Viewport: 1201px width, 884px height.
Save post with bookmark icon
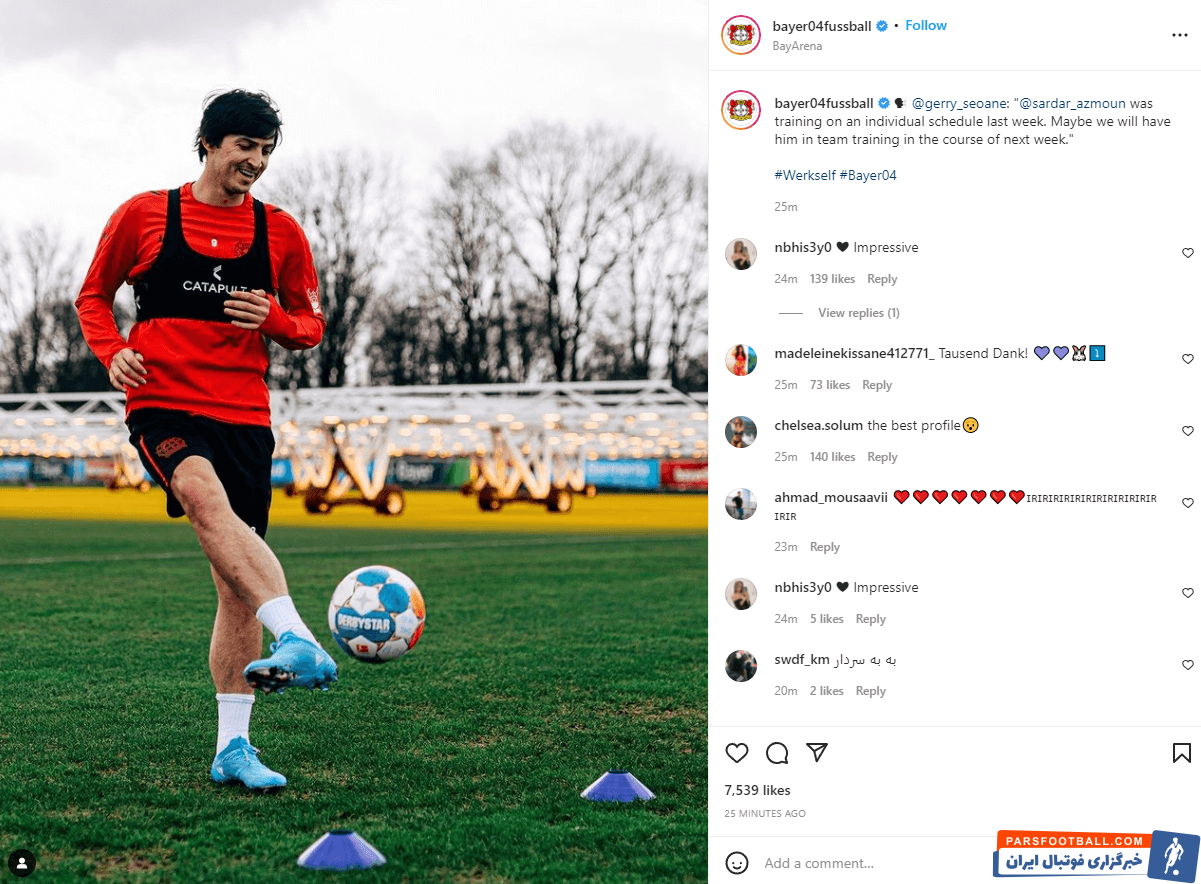(x=1181, y=753)
